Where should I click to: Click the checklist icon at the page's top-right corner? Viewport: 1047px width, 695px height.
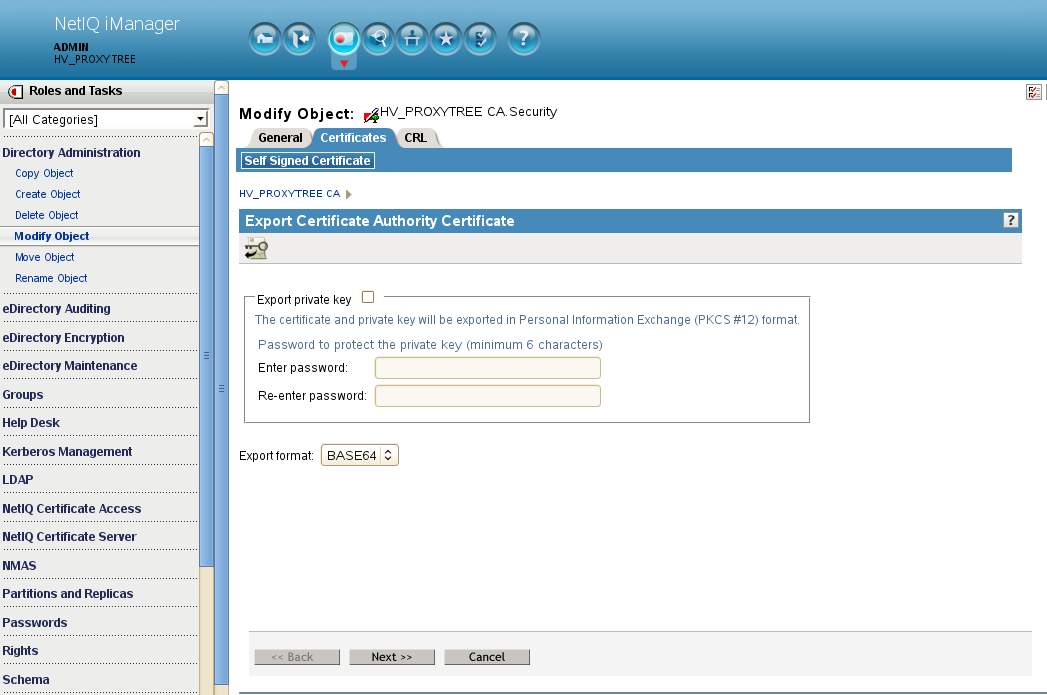pyautogui.click(x=1034, y=92)
